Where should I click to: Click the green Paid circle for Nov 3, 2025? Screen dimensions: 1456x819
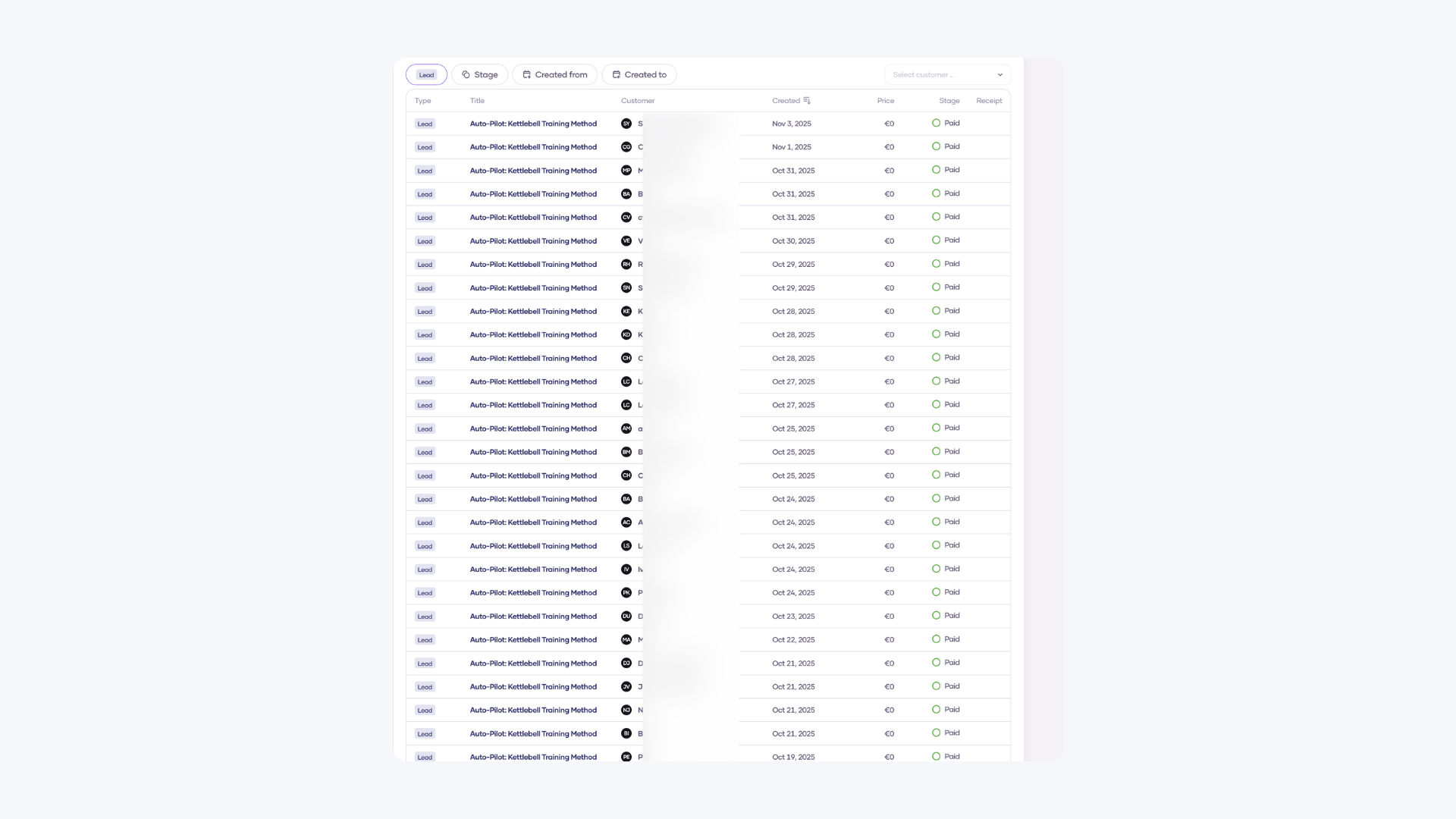(936, 123)
